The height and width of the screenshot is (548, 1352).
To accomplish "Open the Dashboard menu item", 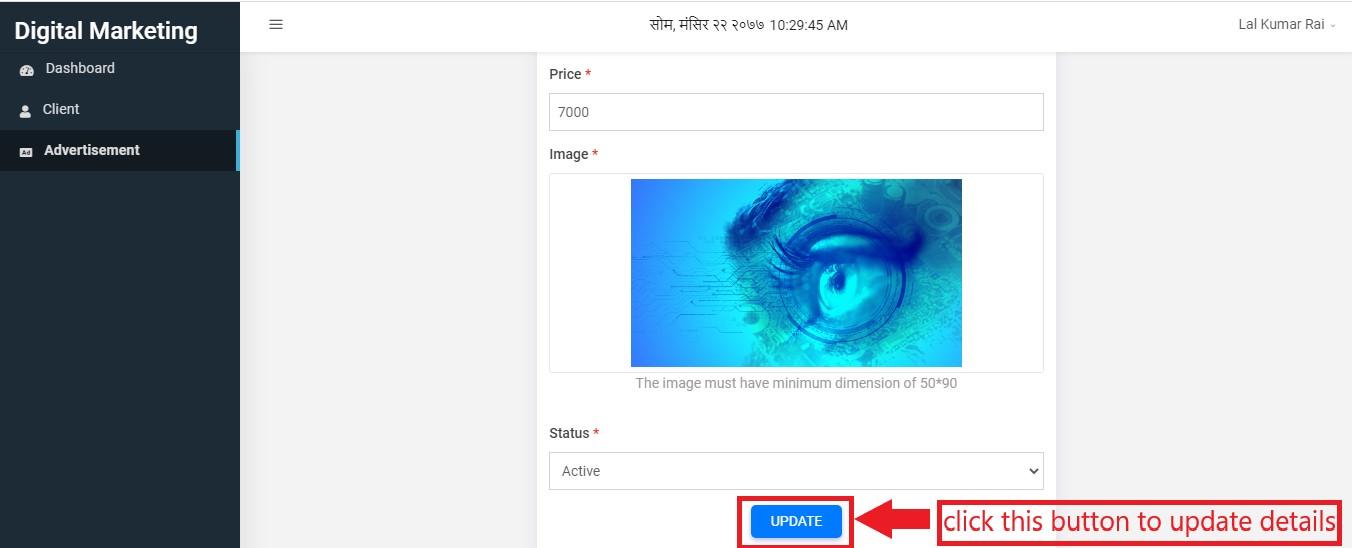I will [120, 69].
